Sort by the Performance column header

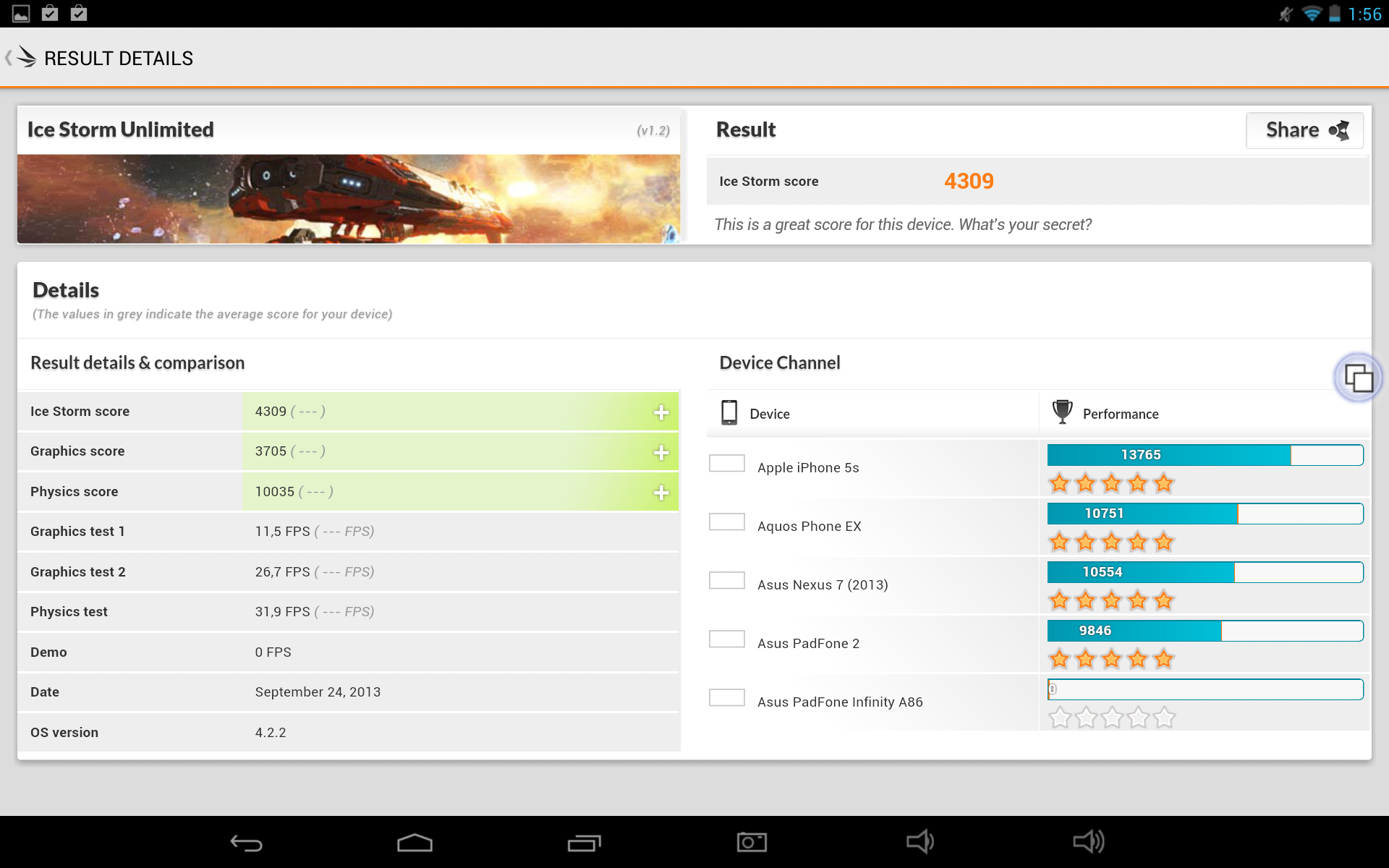[x=1120, y=414]
